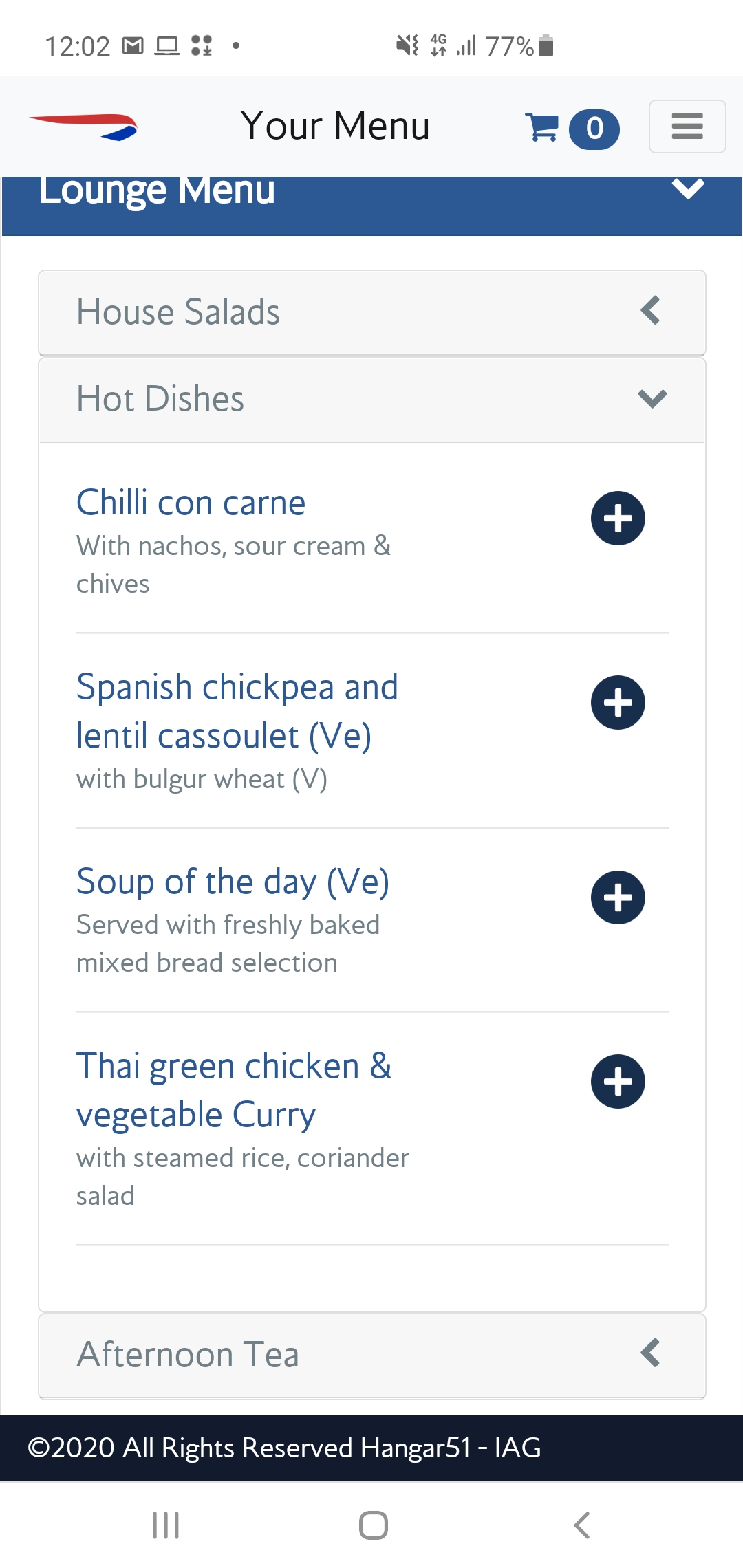The height and width of the screenshot is (1568, 743).
Task: Tap Spanish chickpea and lentil cassoulet title
Action: click(x=237, y=711)
